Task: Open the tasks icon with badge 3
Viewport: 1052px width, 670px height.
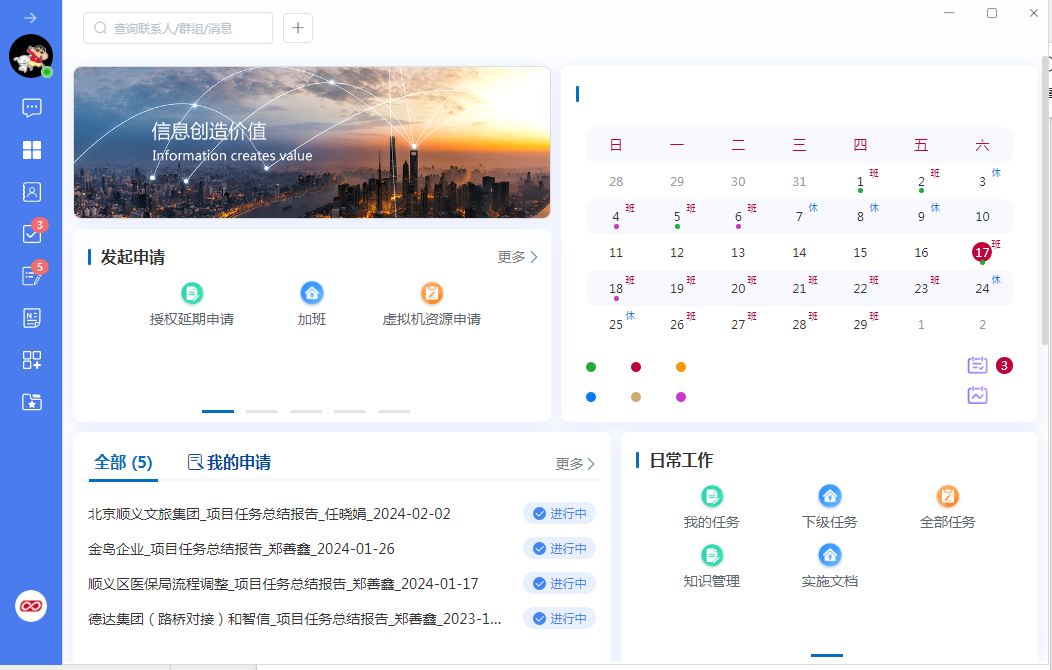Action: click(x=31, y=233)
